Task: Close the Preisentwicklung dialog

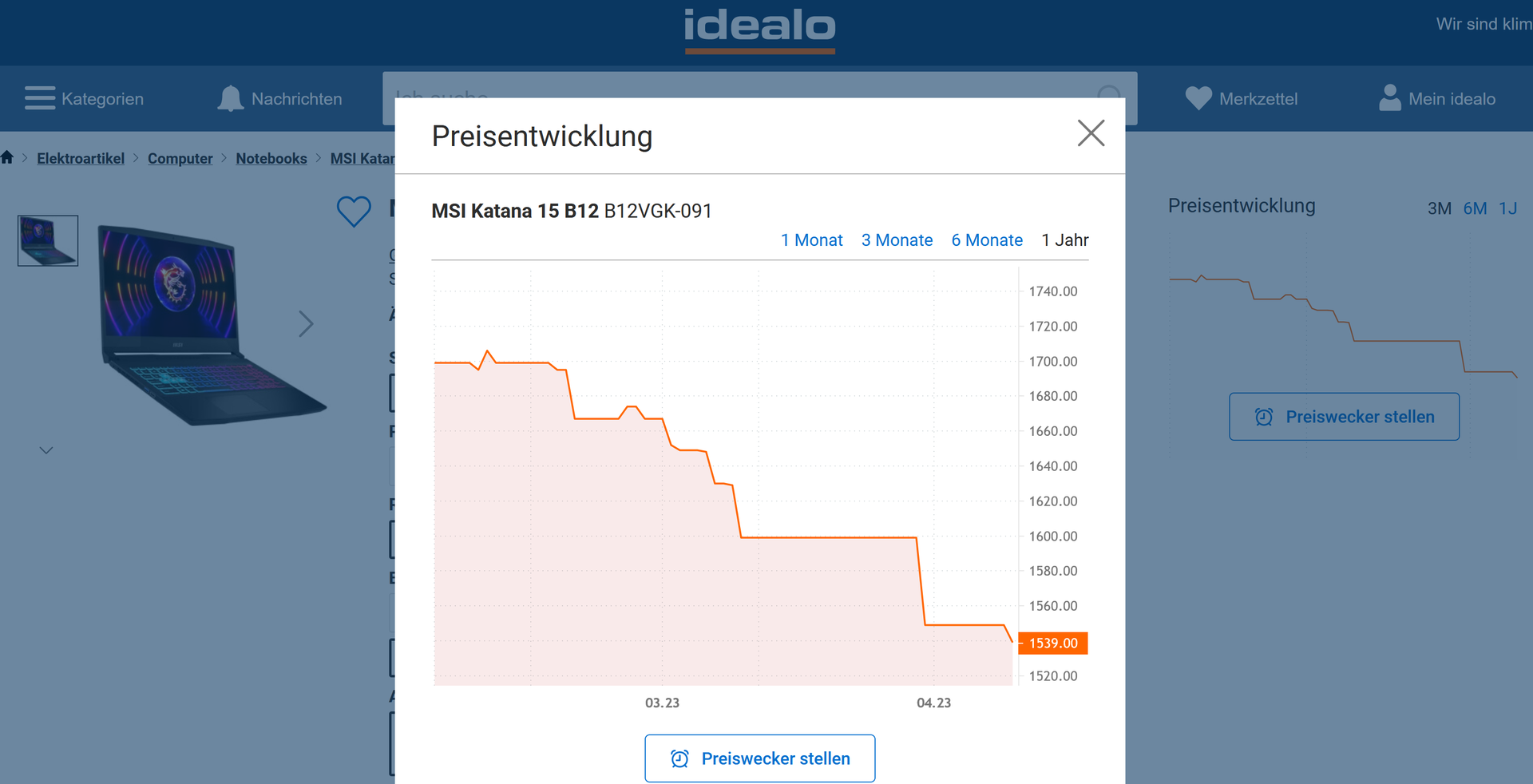Action: (x=1091, y=133)
